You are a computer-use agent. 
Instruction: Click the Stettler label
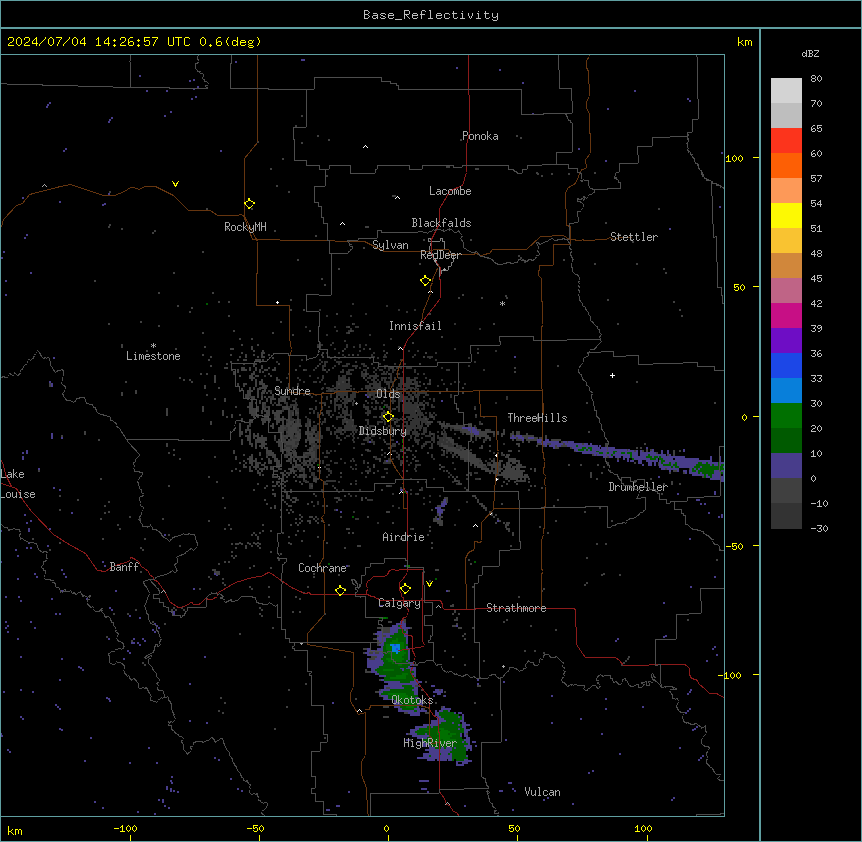[634, 237]
